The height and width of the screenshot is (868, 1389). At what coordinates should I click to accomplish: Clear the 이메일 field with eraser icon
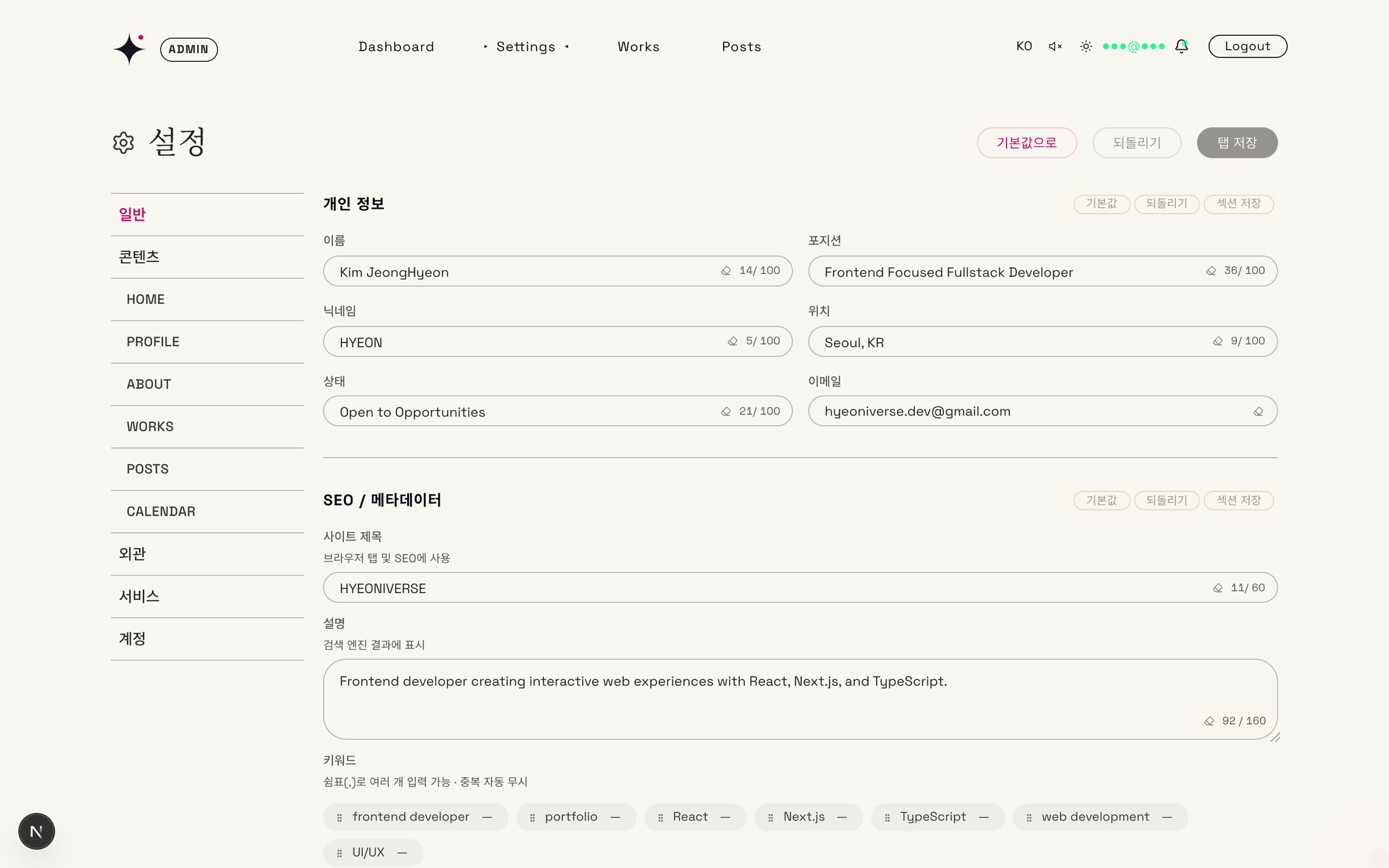(1258, 411)
